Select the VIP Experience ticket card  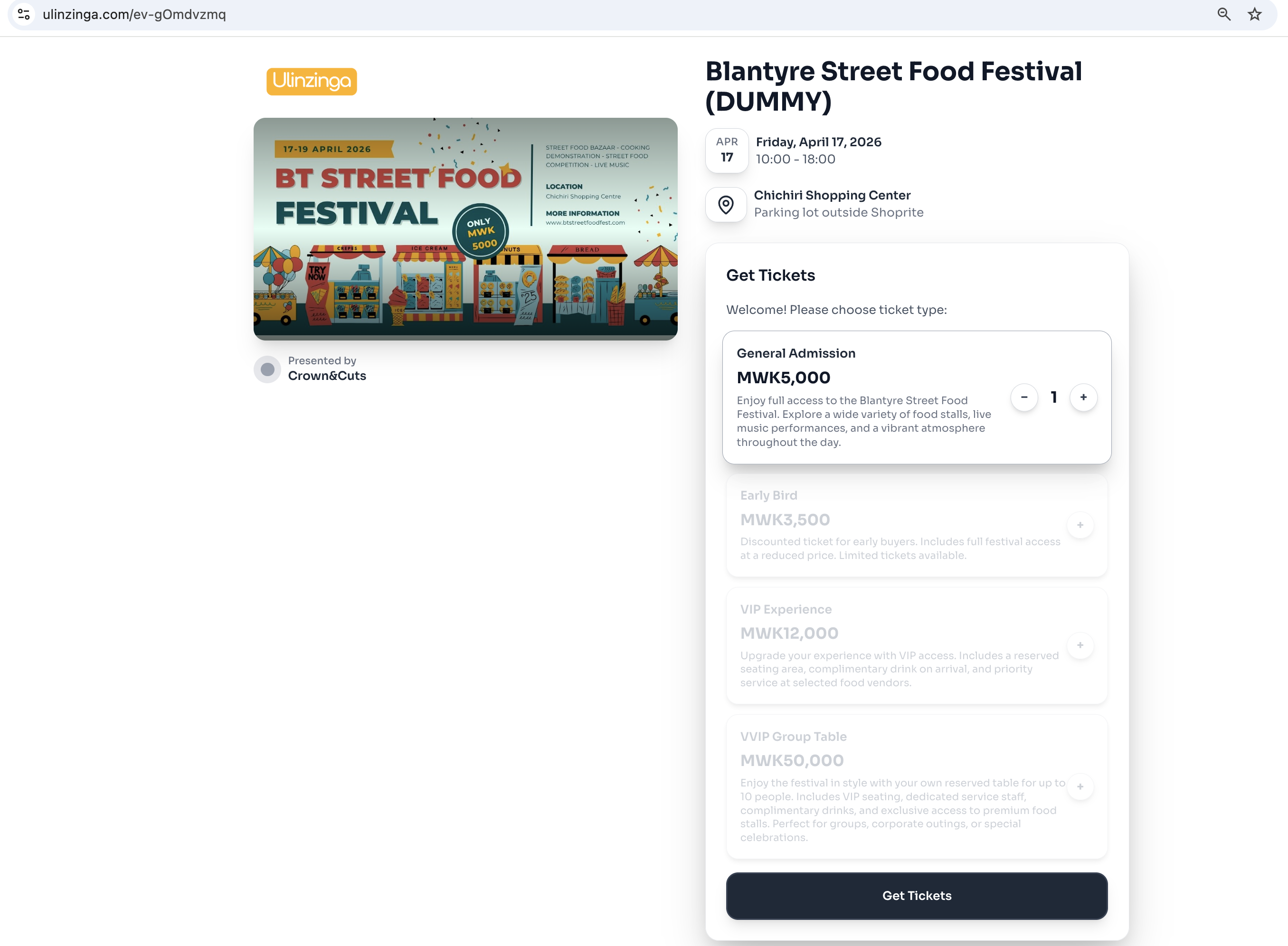[x=899, y=645]
